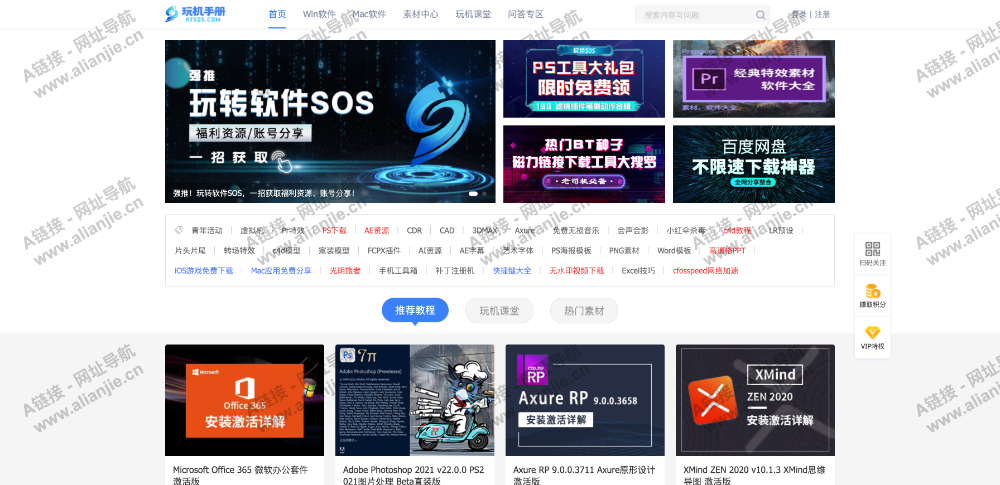Click the iOS游戏免费下载 link
This screenshot has height=485, width=1000.
click(203, 271)
